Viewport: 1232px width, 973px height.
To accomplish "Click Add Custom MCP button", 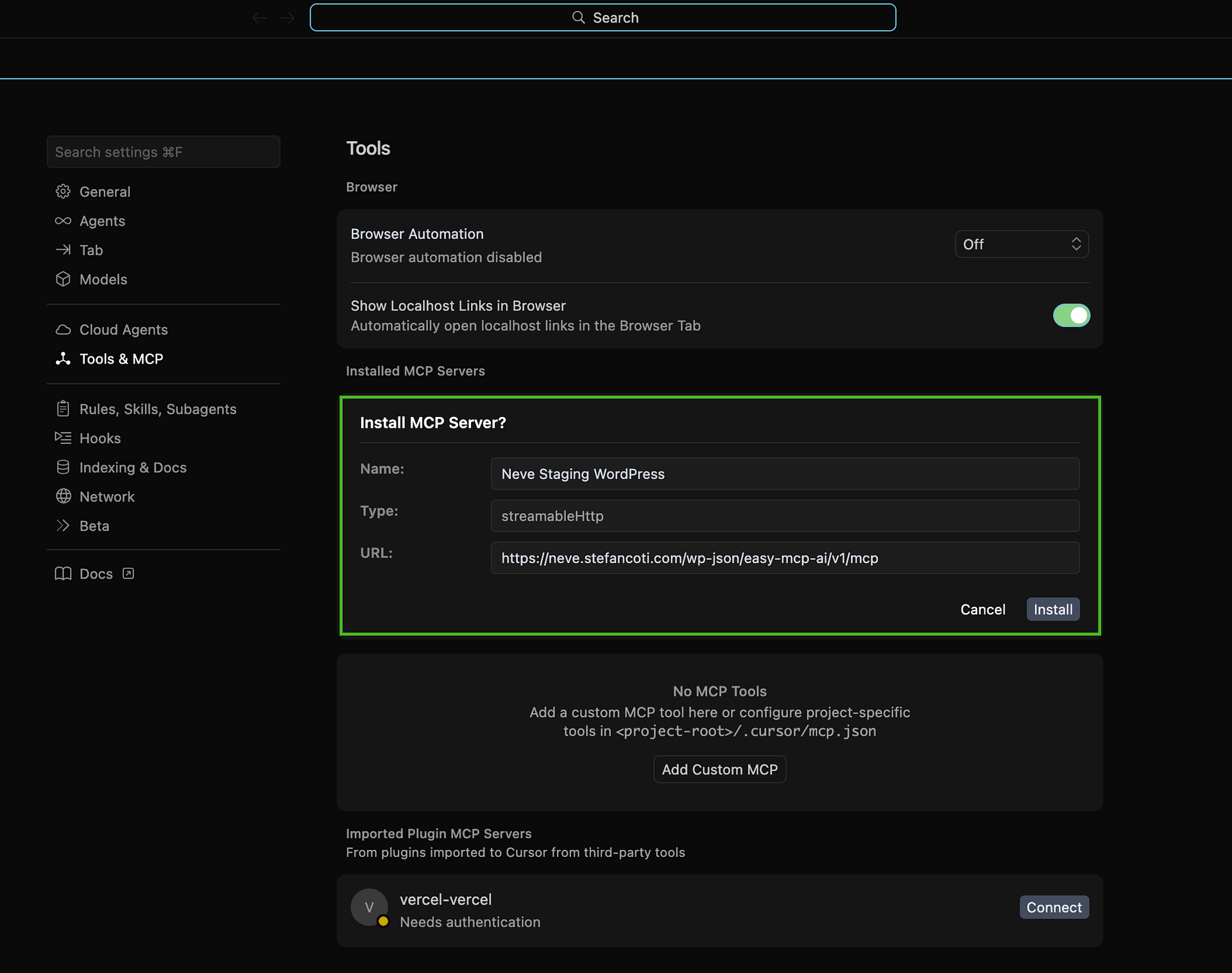I will [719, 769].
